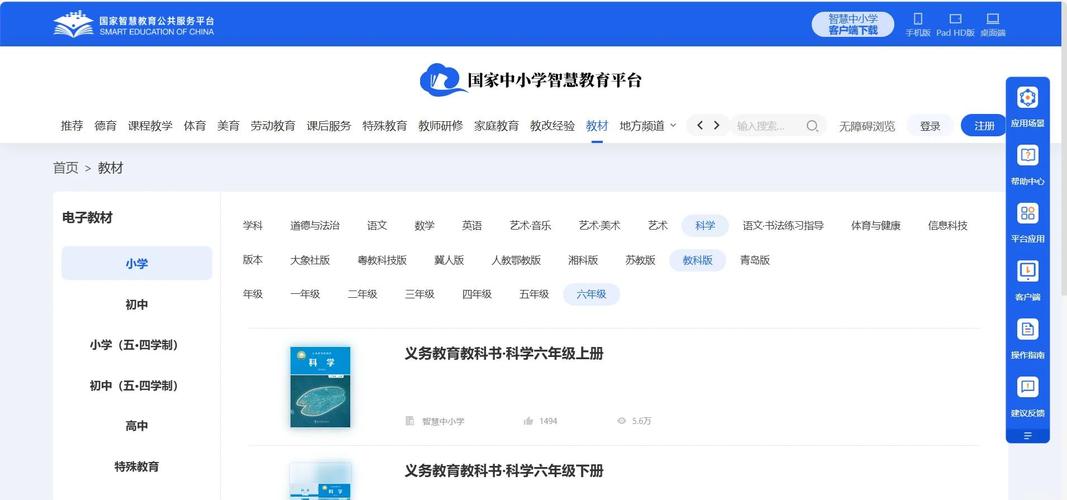Open the 科学六年级上册 textbook cover thumbnail
The width and height of the screenshot is (1067, 500).
pos(320,387)
